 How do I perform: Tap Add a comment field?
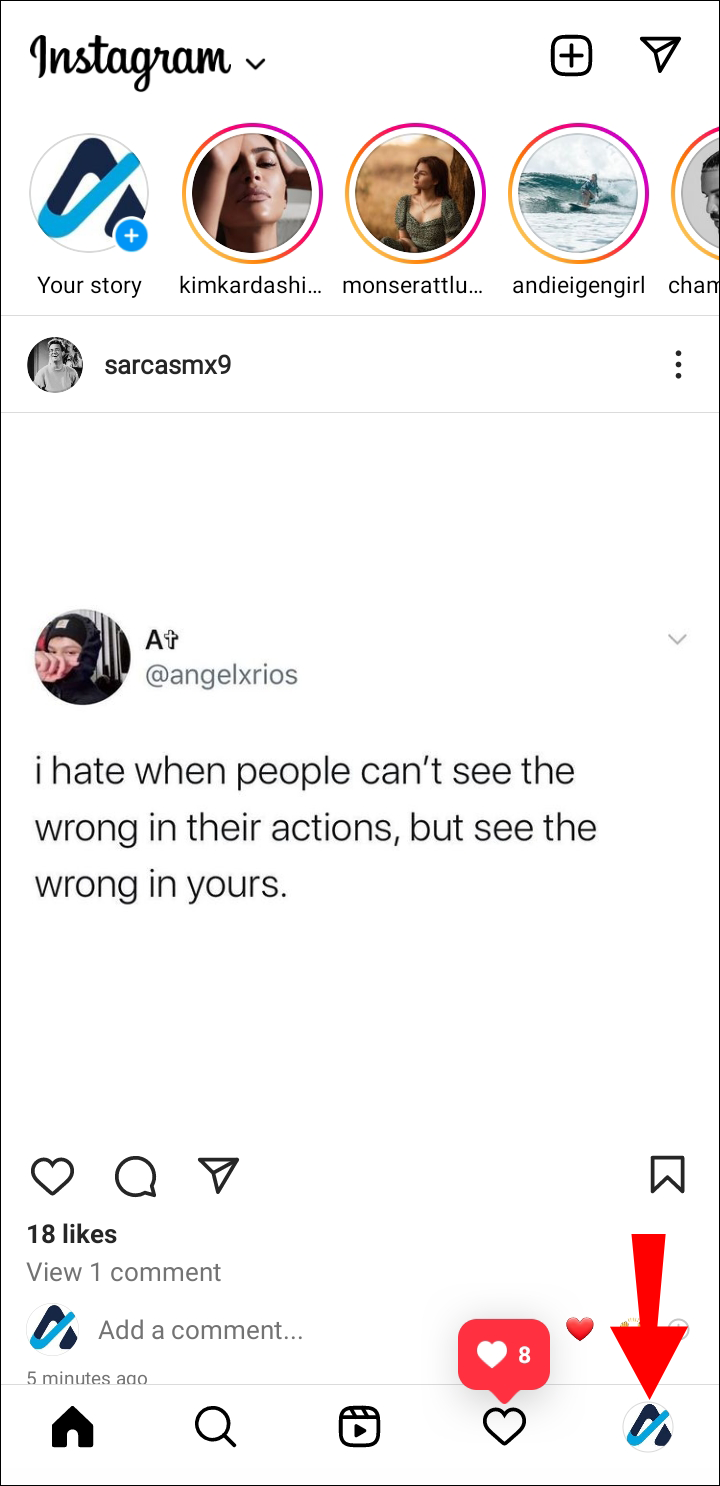pos(200,1330)
